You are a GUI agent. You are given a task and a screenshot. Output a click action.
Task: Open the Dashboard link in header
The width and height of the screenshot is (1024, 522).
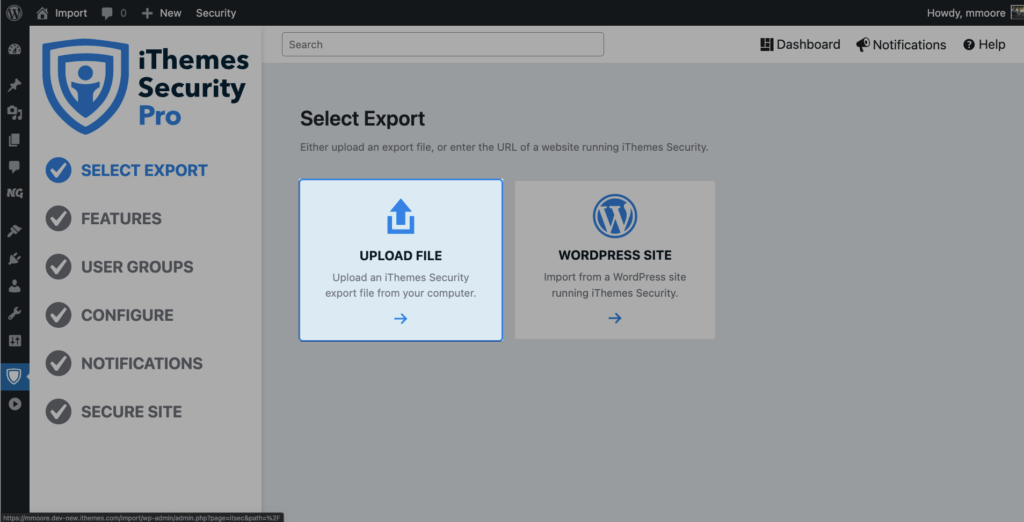[x=800, y=44]
